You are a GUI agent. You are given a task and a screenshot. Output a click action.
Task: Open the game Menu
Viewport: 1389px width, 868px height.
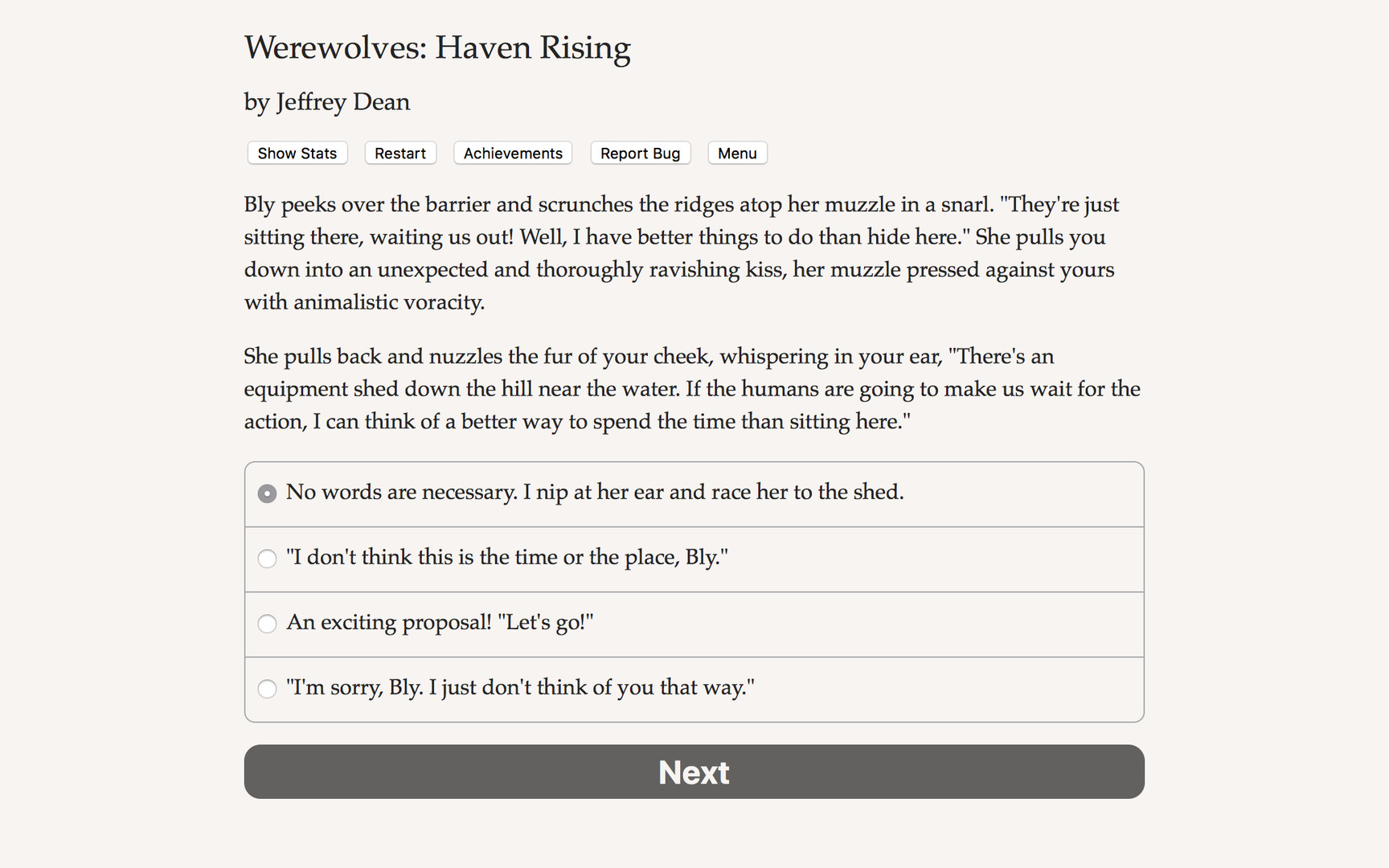point(736,153)
